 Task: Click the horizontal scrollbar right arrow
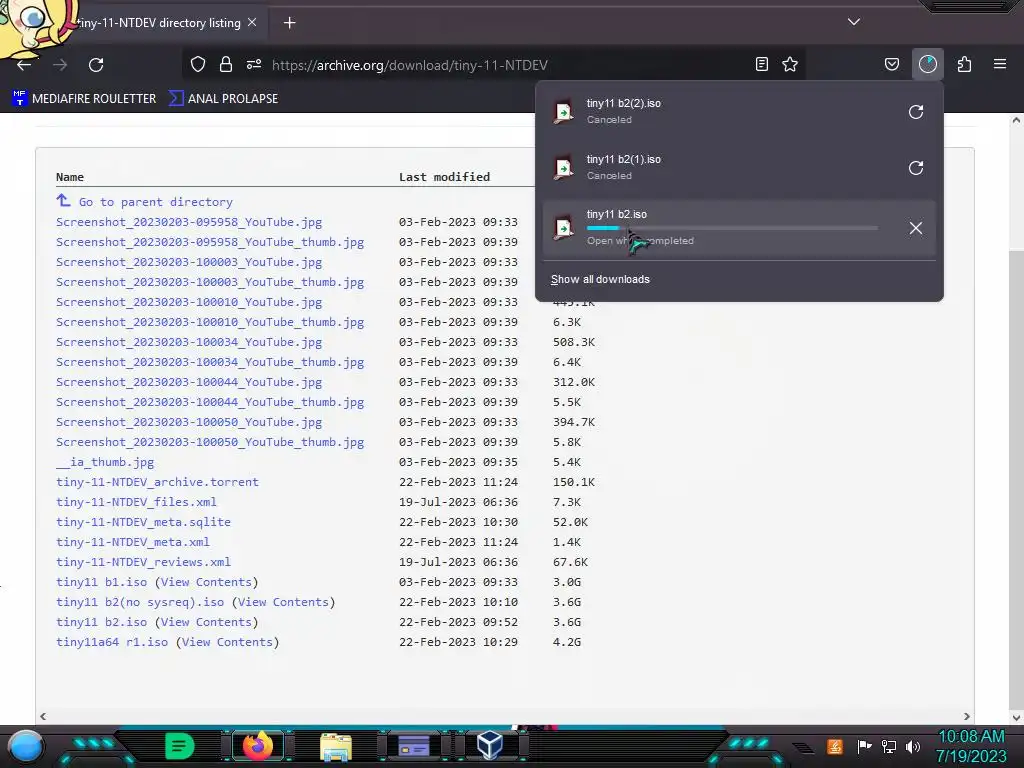tap(967, 716)
